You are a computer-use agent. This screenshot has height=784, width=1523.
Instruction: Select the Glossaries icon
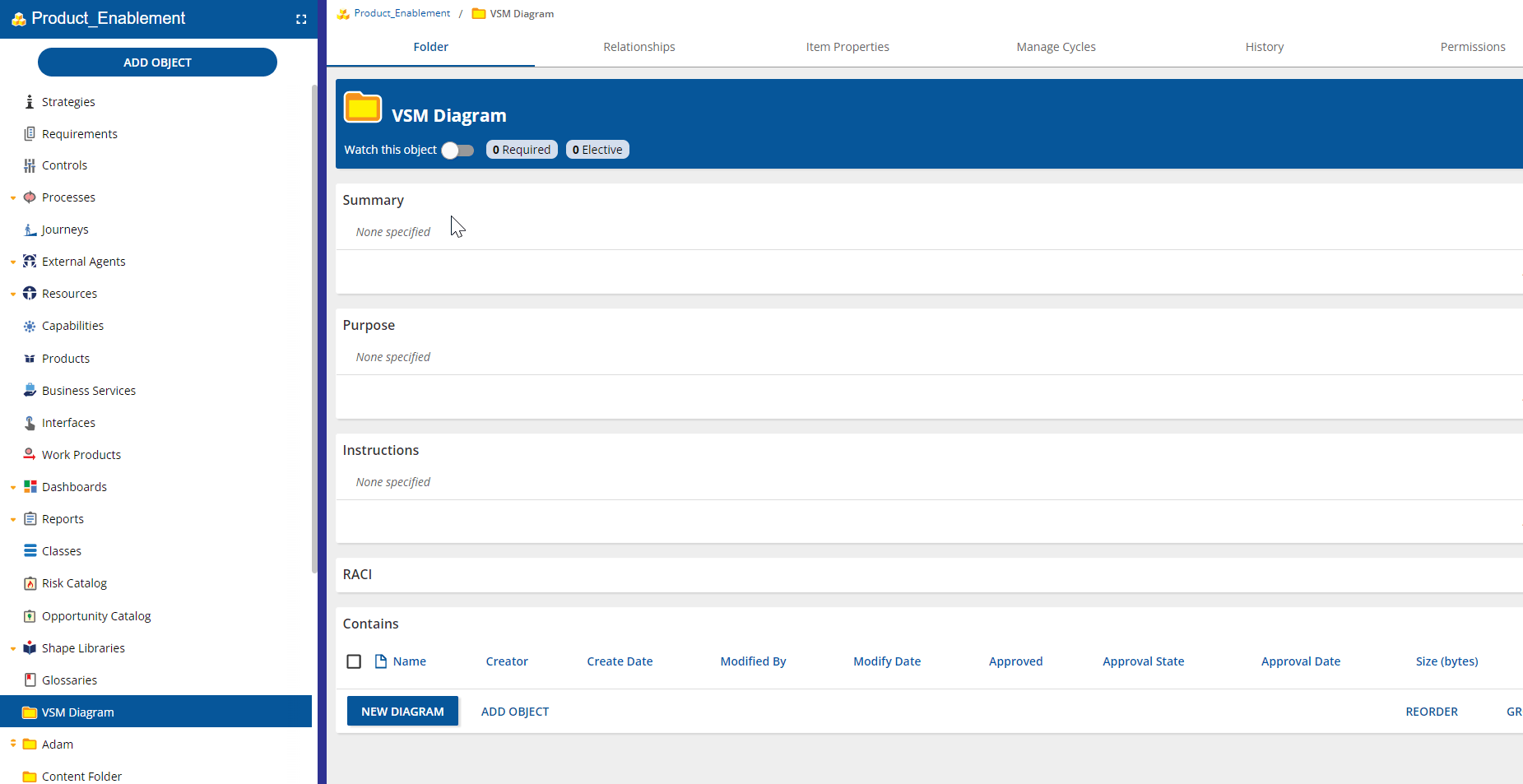tap(29, 680)
